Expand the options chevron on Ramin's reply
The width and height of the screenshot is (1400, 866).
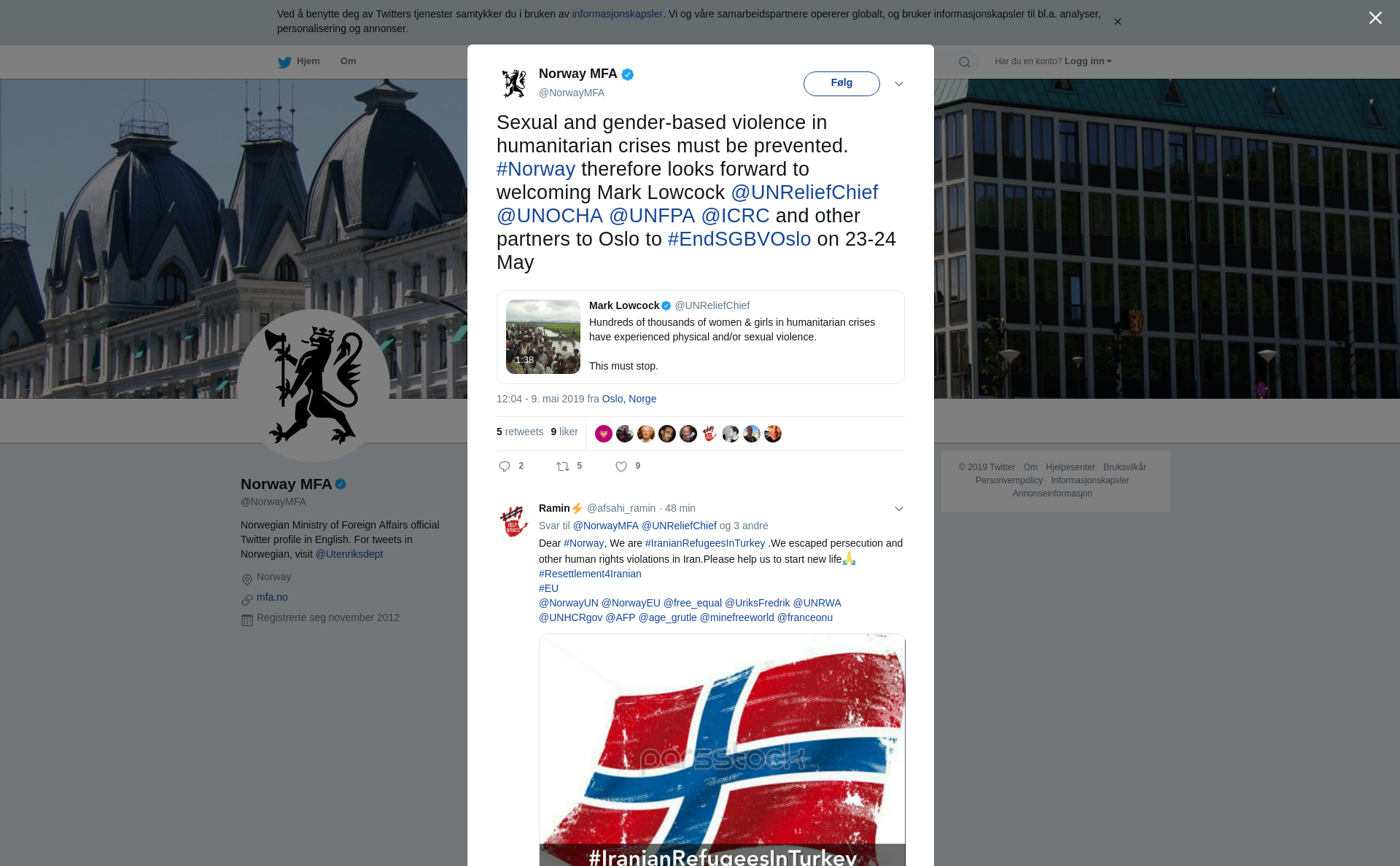(899, 509)
